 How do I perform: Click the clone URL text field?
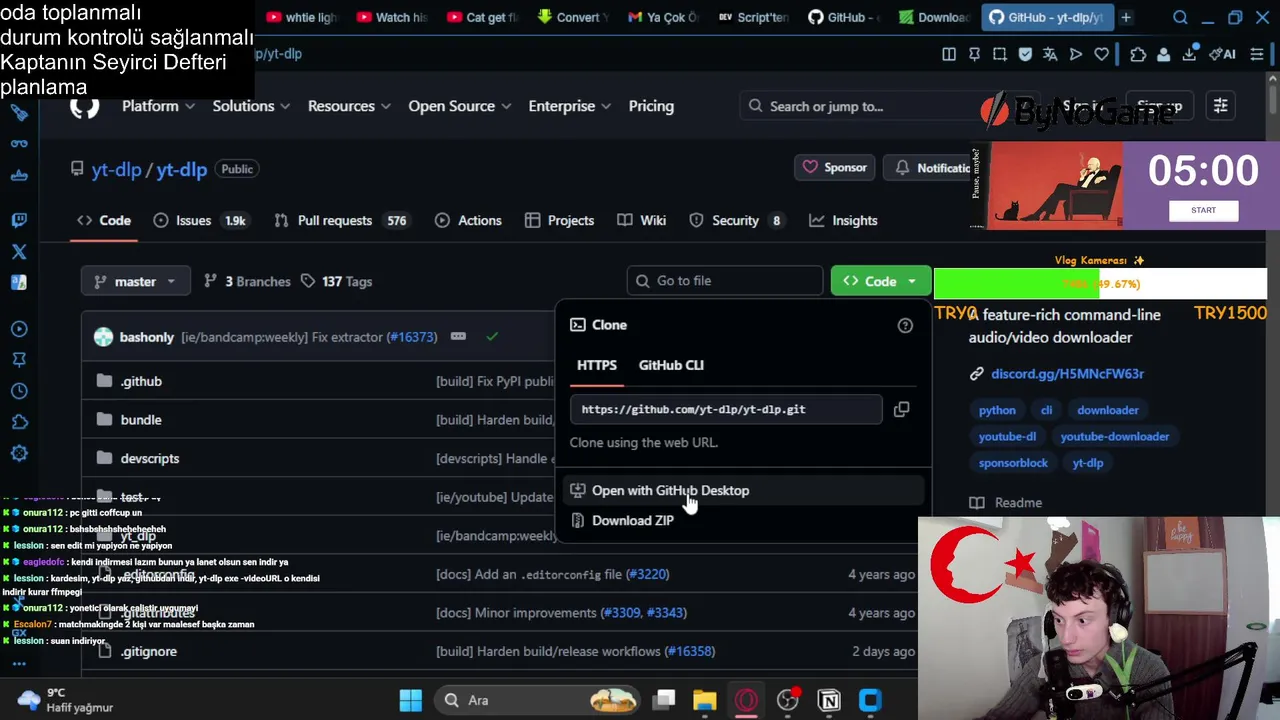point(726,409)
